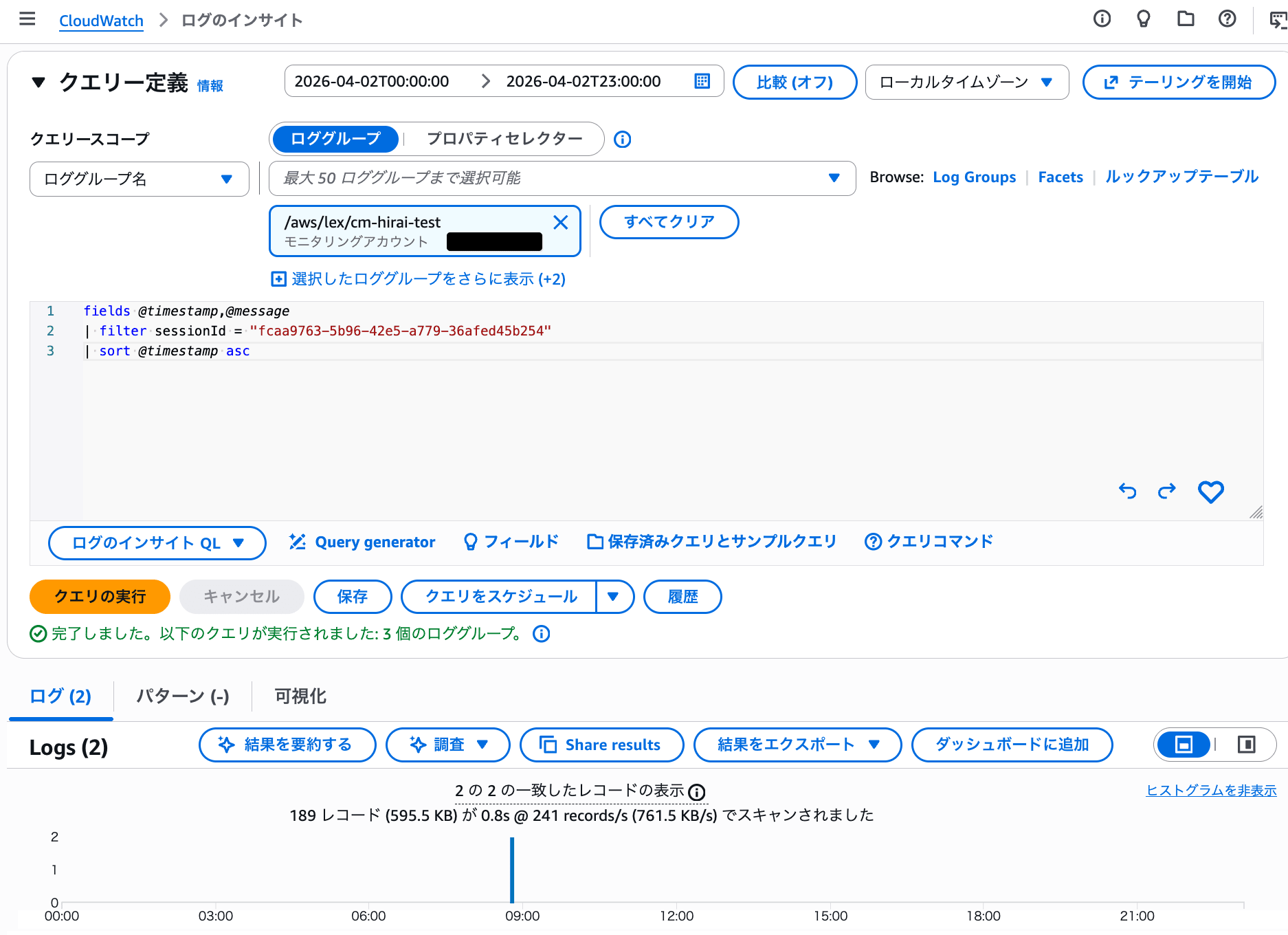Switch scope to プロパティセレクター

point(504,139)
